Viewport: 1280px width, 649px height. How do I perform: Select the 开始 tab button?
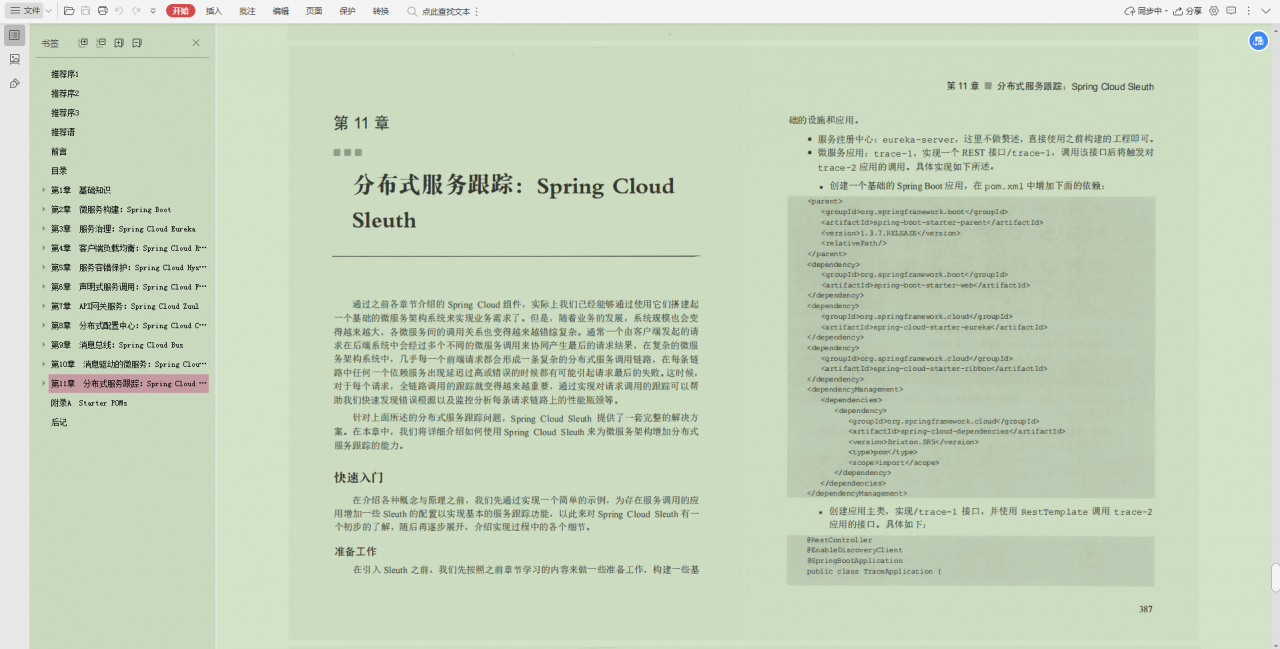[x=180, y=11]
